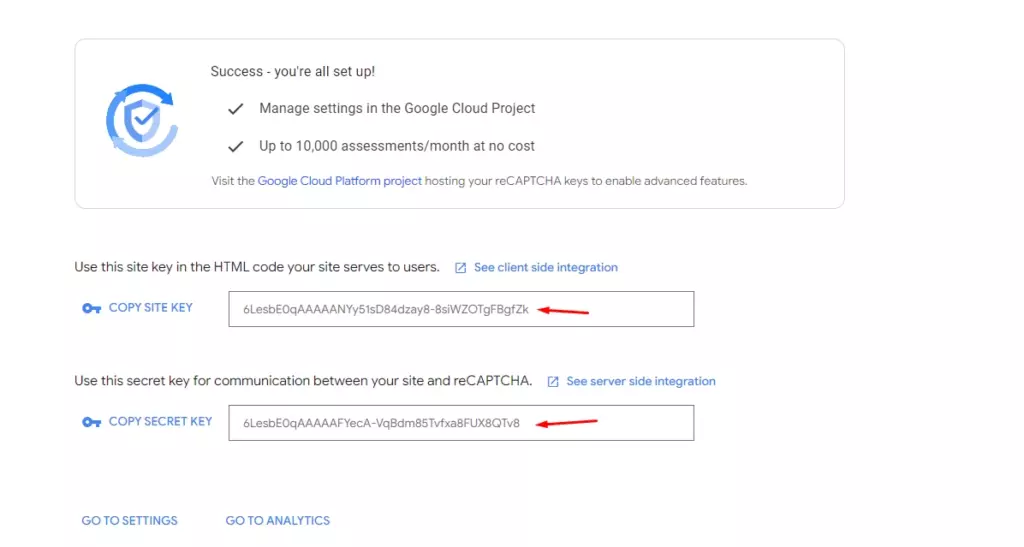Click checkmark beside Manage settings line

[x=236, y=108]
